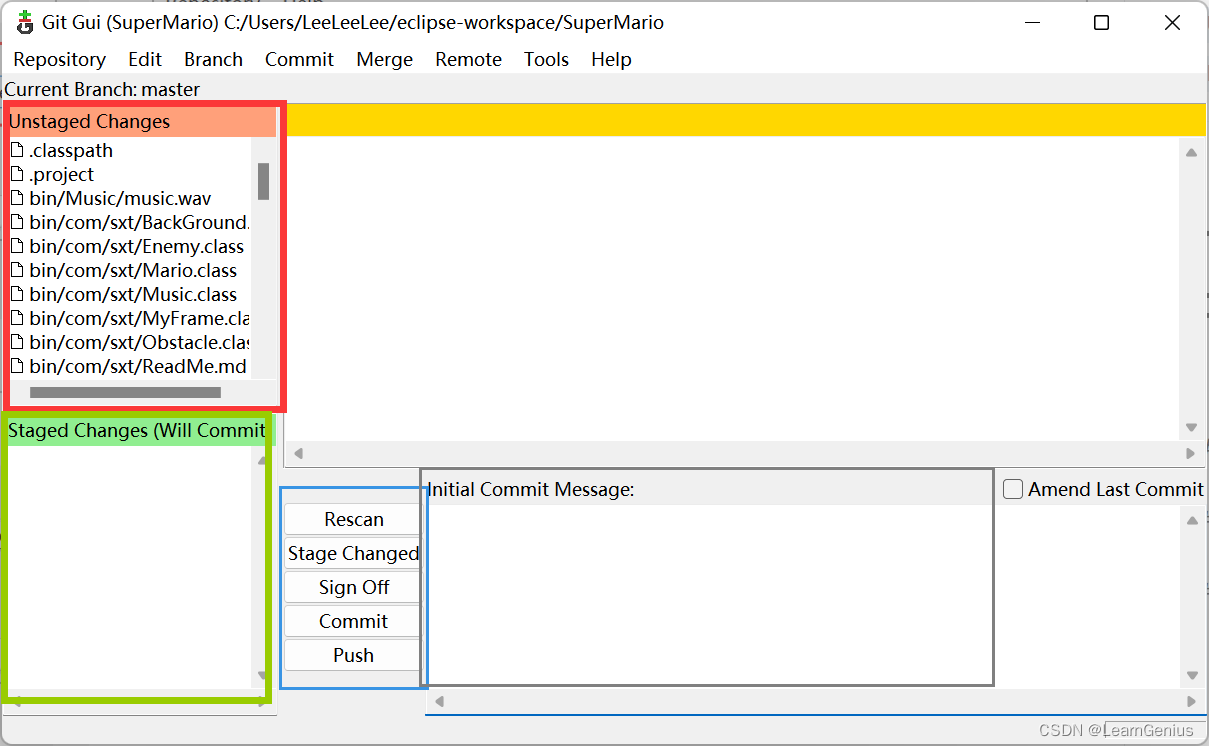Select bin/com/sxt/Enemy.class file name
The width and height of the screenshot is (1209, 746).
pos(137,247)
